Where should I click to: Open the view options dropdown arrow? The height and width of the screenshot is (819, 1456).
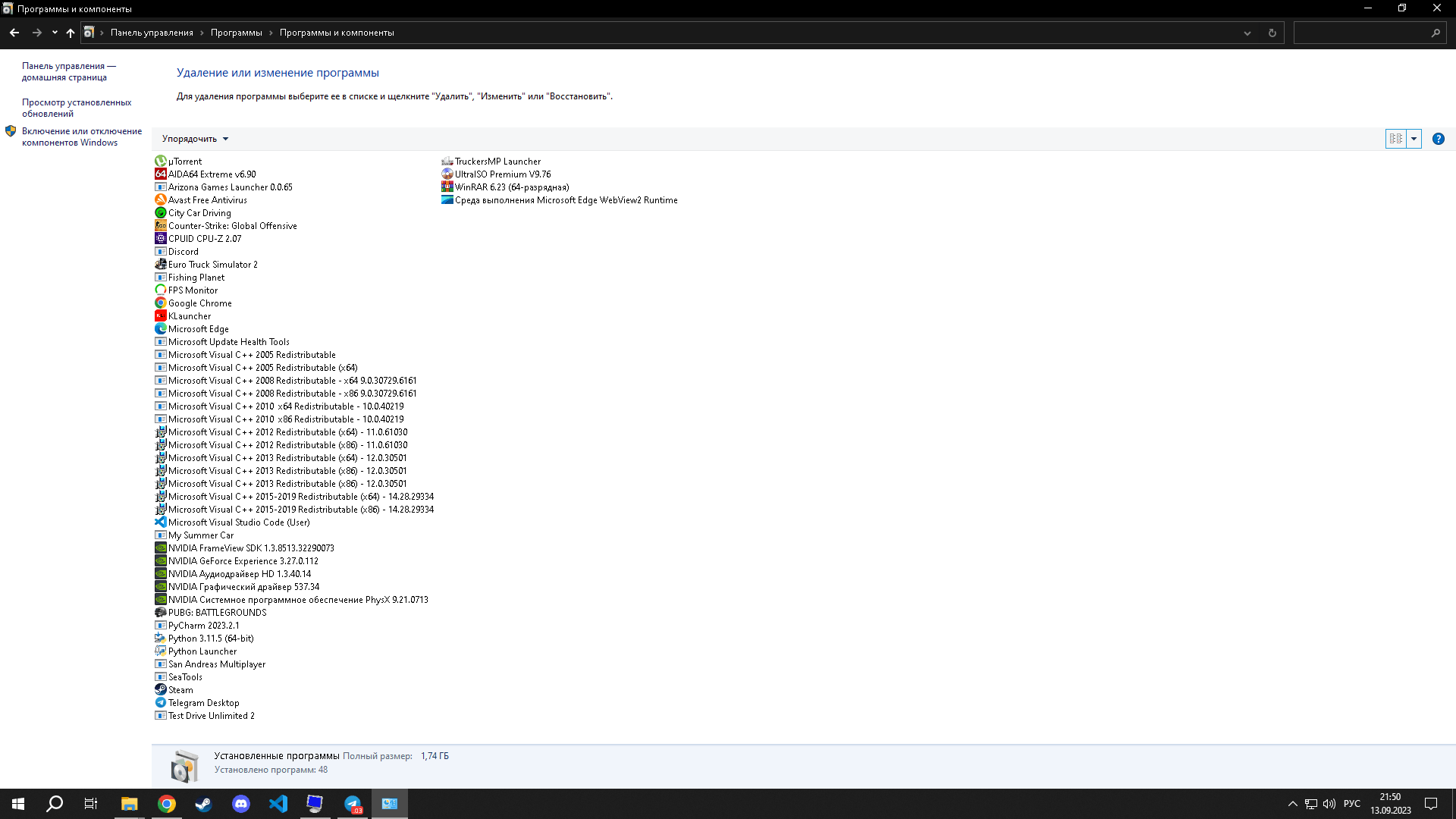tap(1414, 139)
